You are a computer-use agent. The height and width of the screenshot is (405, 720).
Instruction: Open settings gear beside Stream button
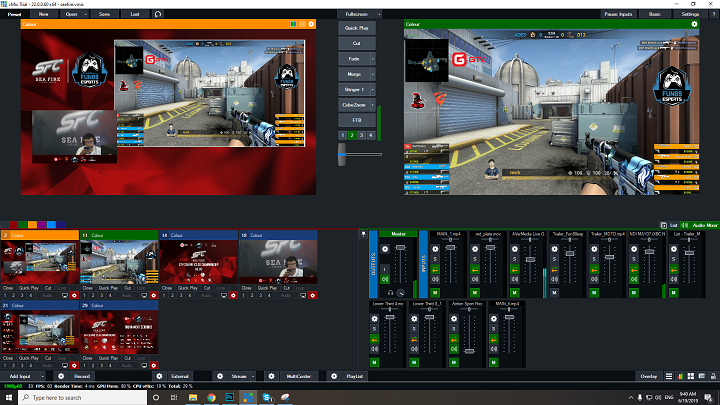click(x=220, y=376)
